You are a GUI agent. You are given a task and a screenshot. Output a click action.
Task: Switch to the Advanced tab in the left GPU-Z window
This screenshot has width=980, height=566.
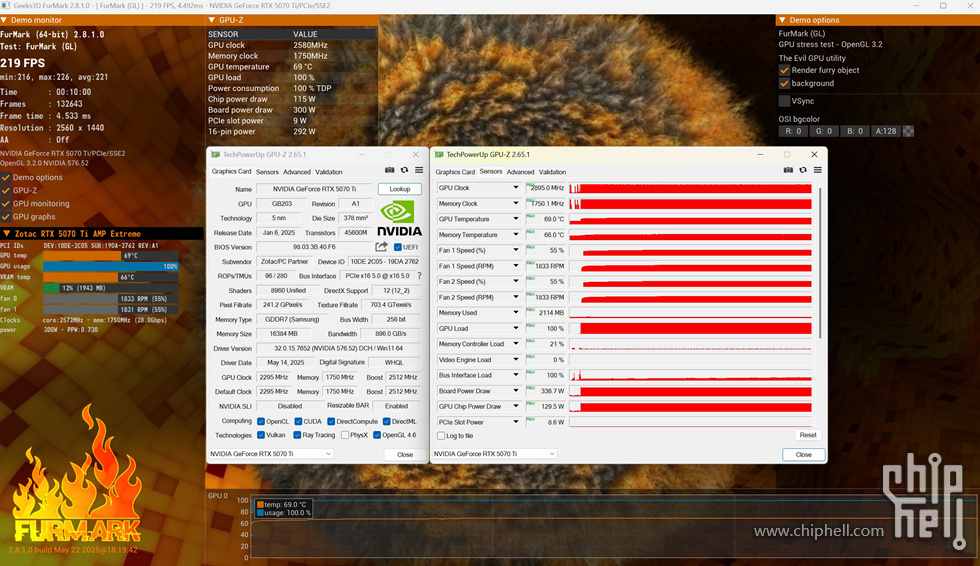pyautogui.click(x=297, y=172)
